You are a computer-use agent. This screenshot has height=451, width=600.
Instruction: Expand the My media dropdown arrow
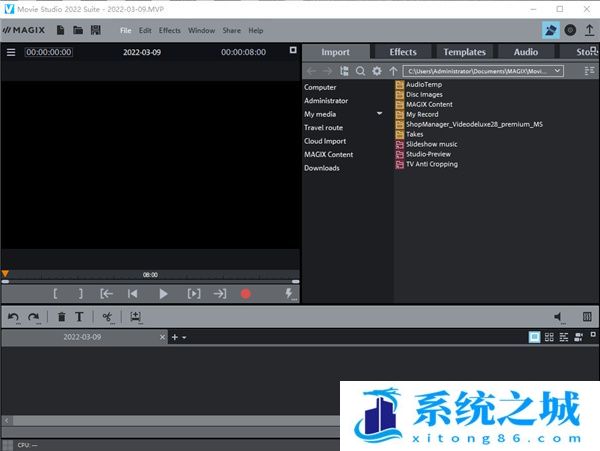[379, 113]
